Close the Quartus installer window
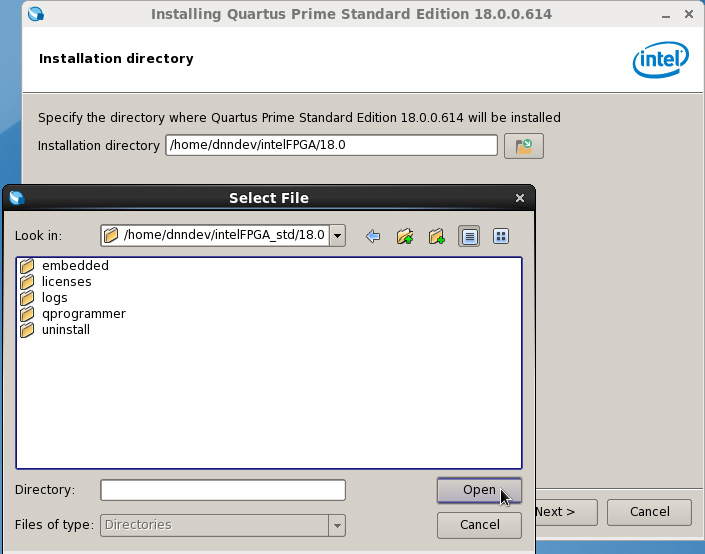 pos(689,14)
